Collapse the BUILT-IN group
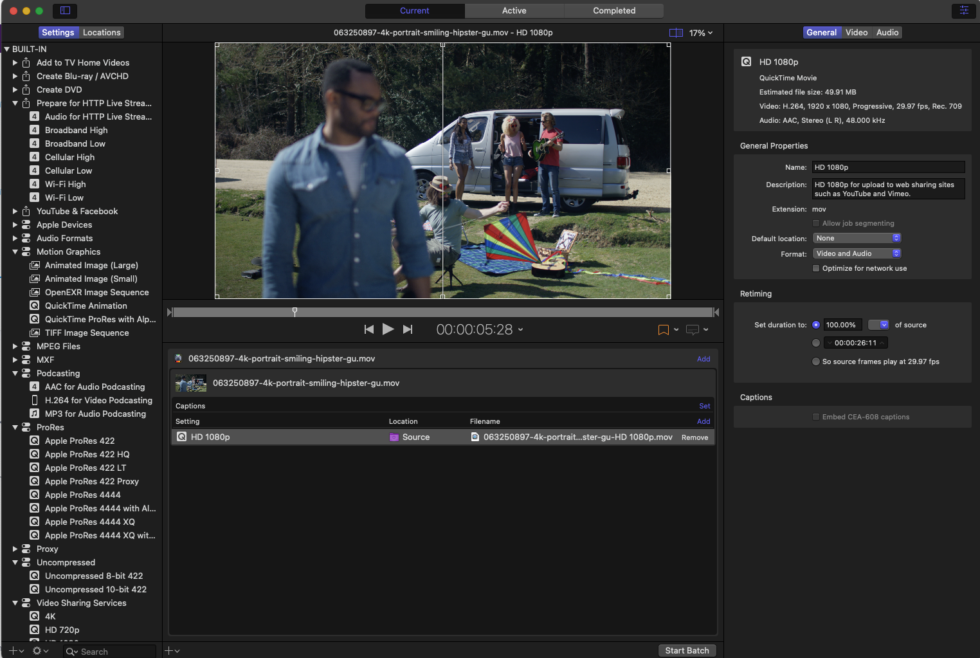Viewport: 980px width, 658px height. (x=7, y=49)
